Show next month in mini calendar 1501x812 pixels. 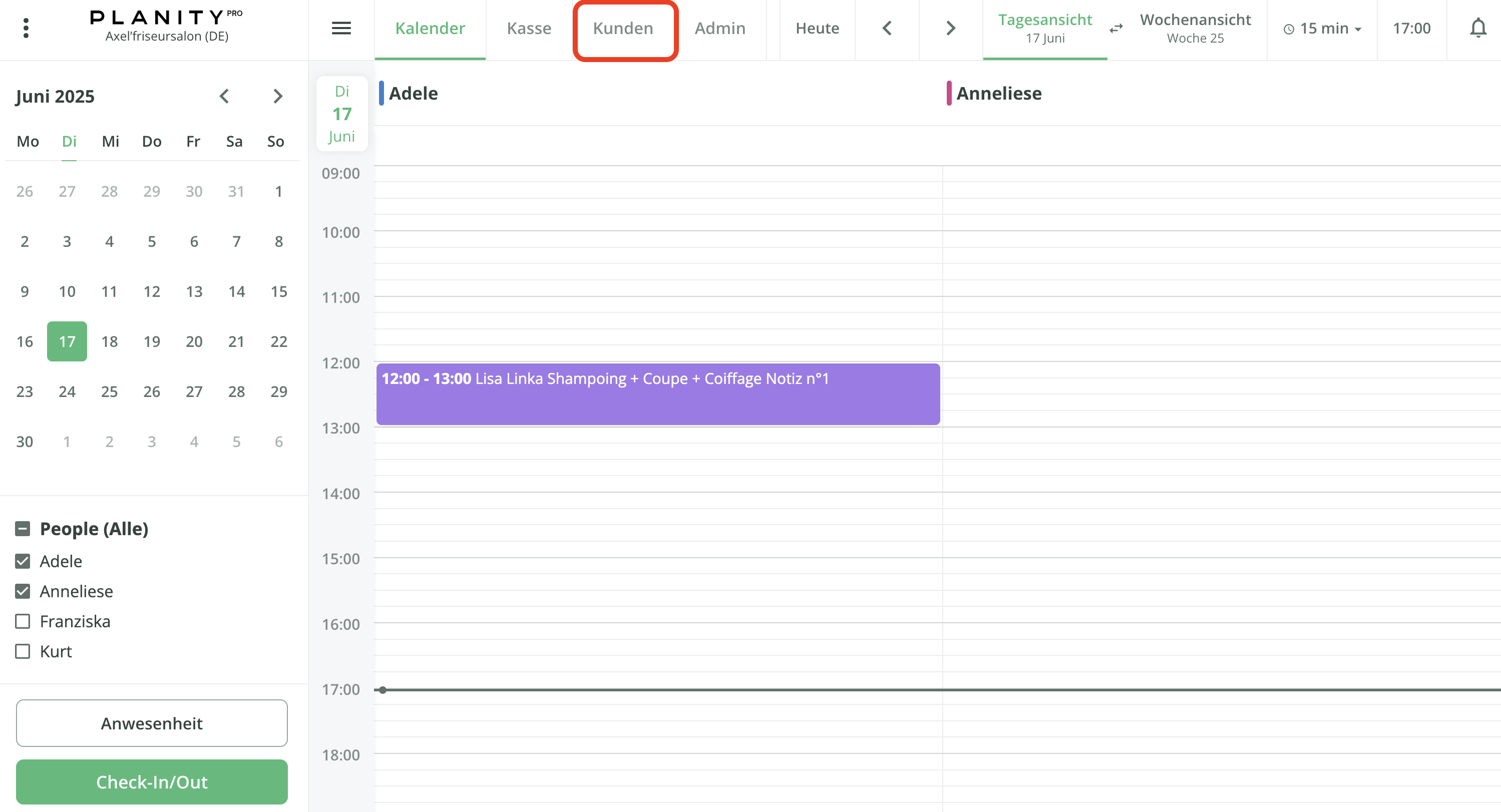point(277,96)
